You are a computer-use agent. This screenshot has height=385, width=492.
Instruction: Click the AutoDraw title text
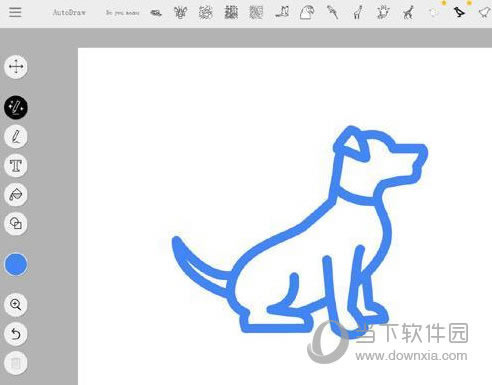[69, 13]
